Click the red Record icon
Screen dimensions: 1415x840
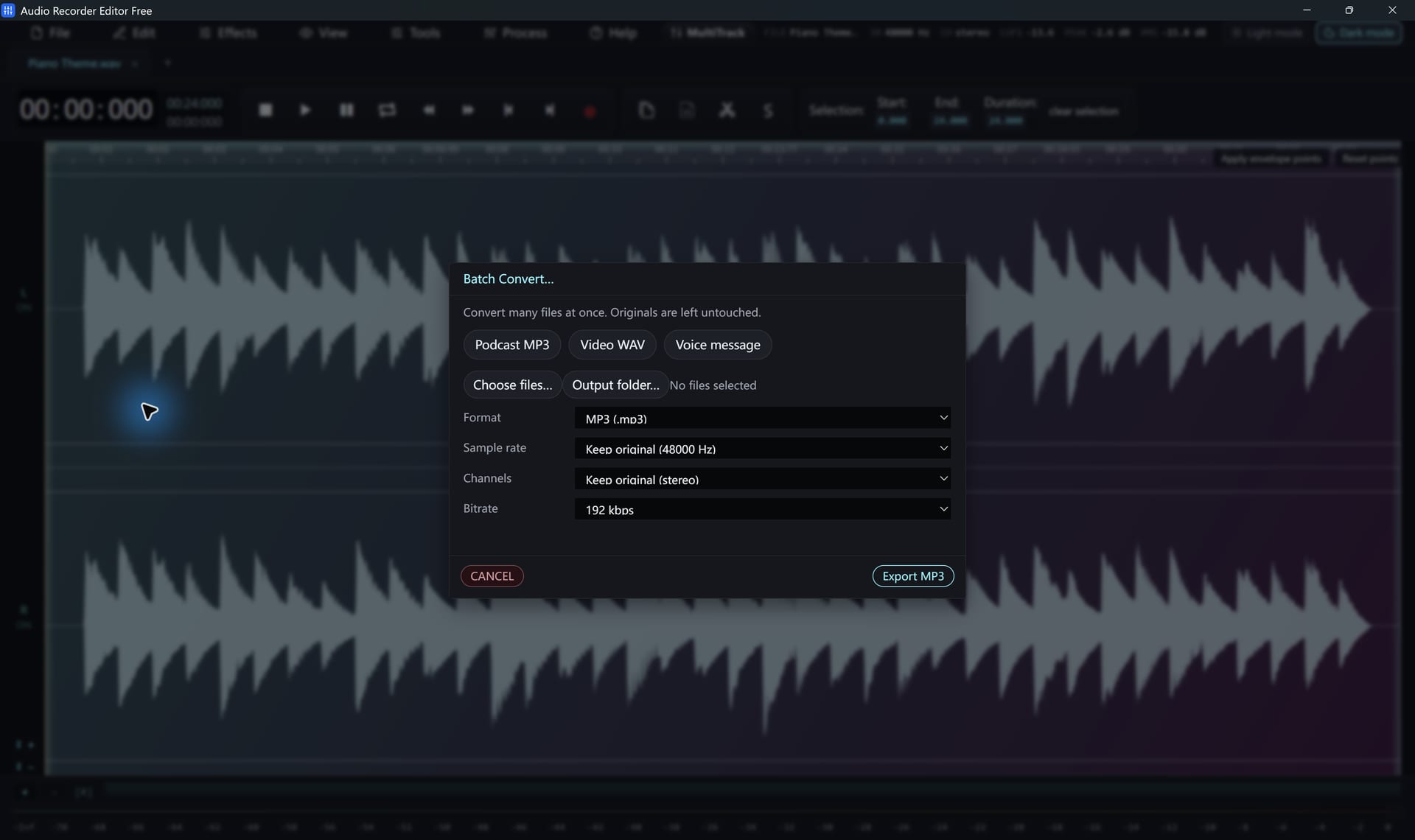pos(590,111)
